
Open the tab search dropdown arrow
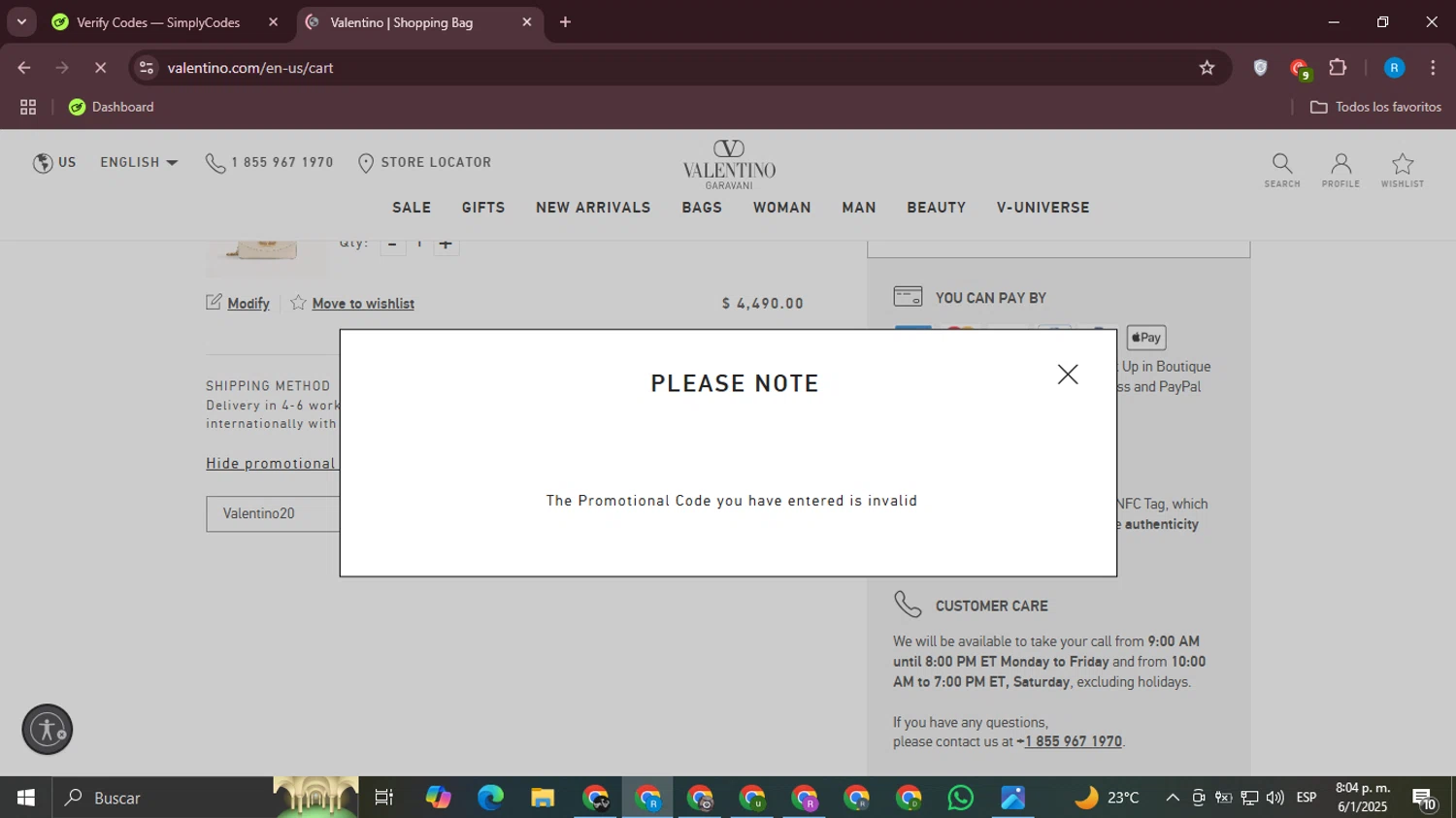21,22
